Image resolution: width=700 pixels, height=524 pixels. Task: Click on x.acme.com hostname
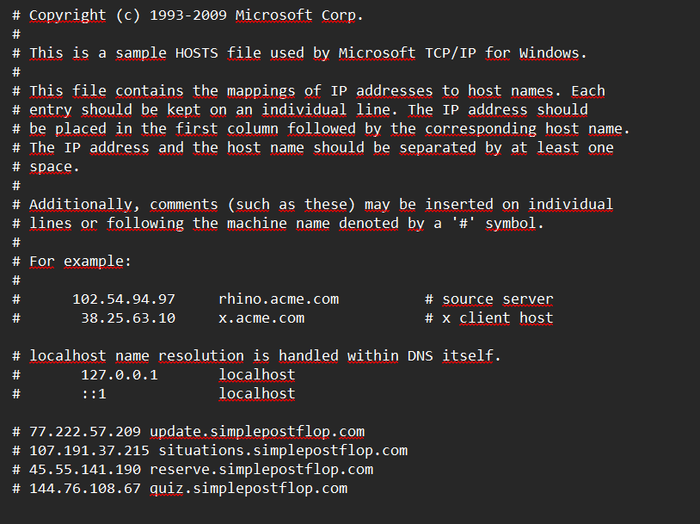coord(262,318)
